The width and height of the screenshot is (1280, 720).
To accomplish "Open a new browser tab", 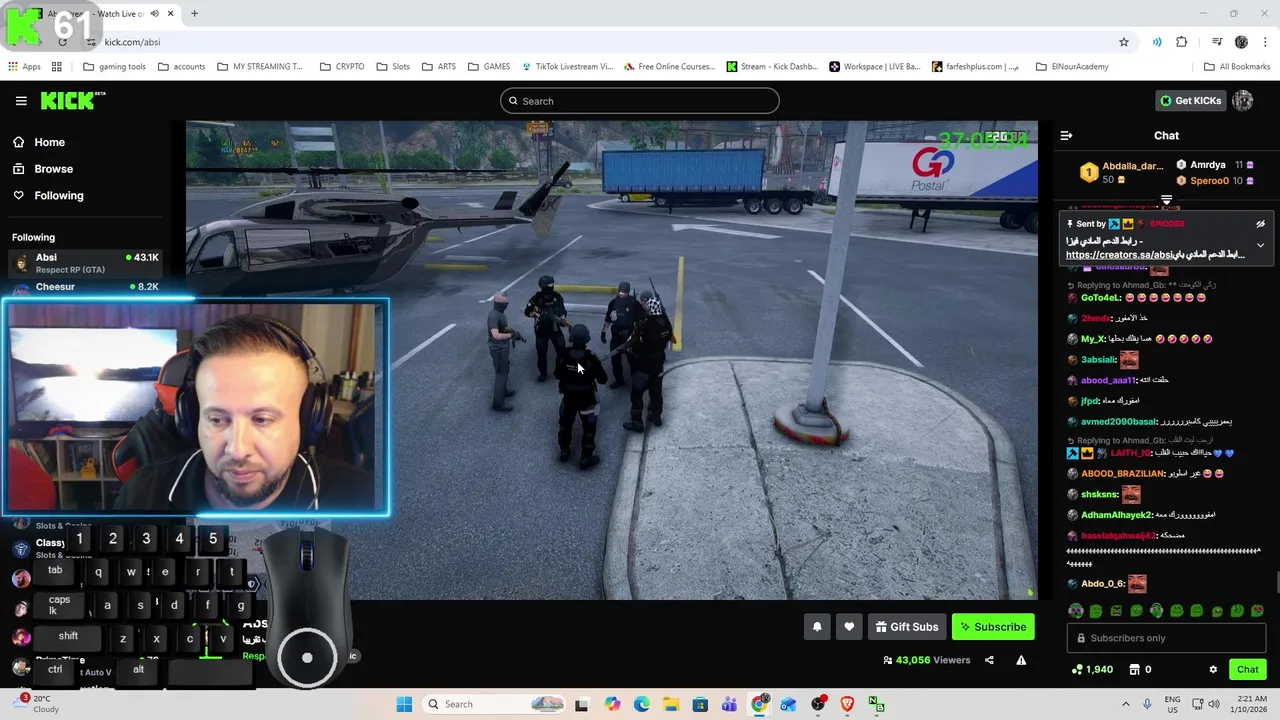I will coord(194,14).
